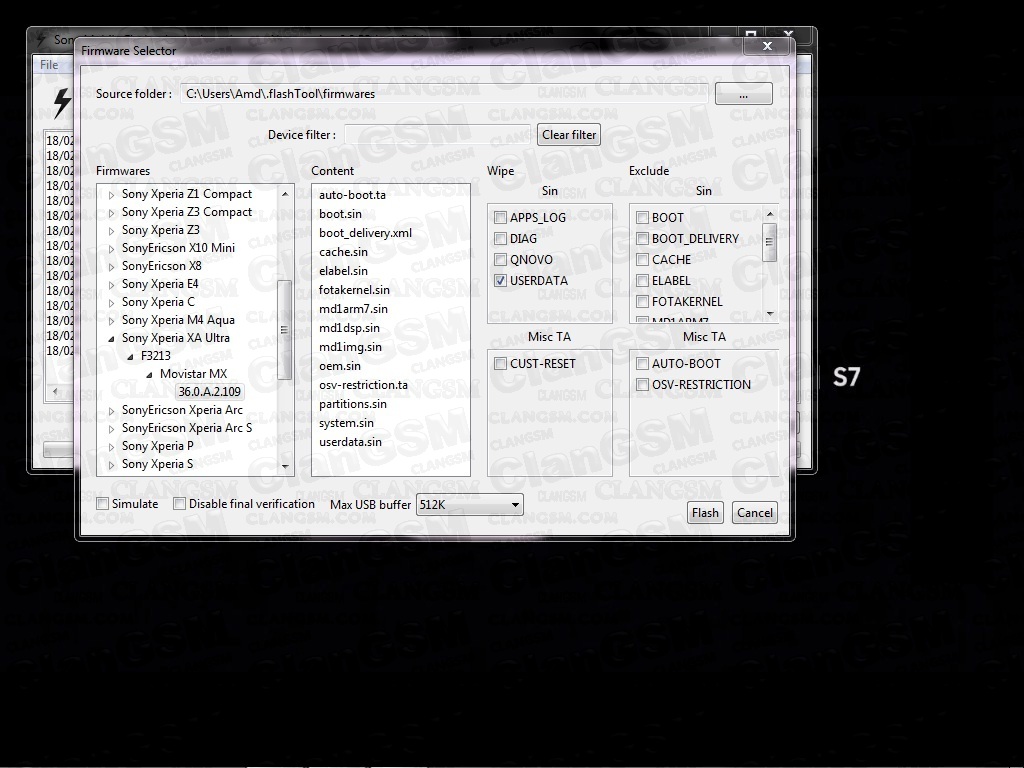Select auto-boot.ta in Content list
The height and width of the screenshot is (768, 1024).
tap(352, 195)
